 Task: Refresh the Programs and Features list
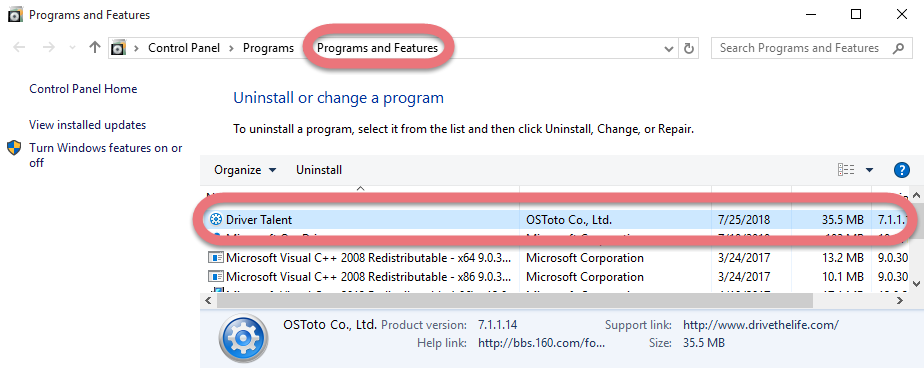pyautogui.click(x=688, y=48)
